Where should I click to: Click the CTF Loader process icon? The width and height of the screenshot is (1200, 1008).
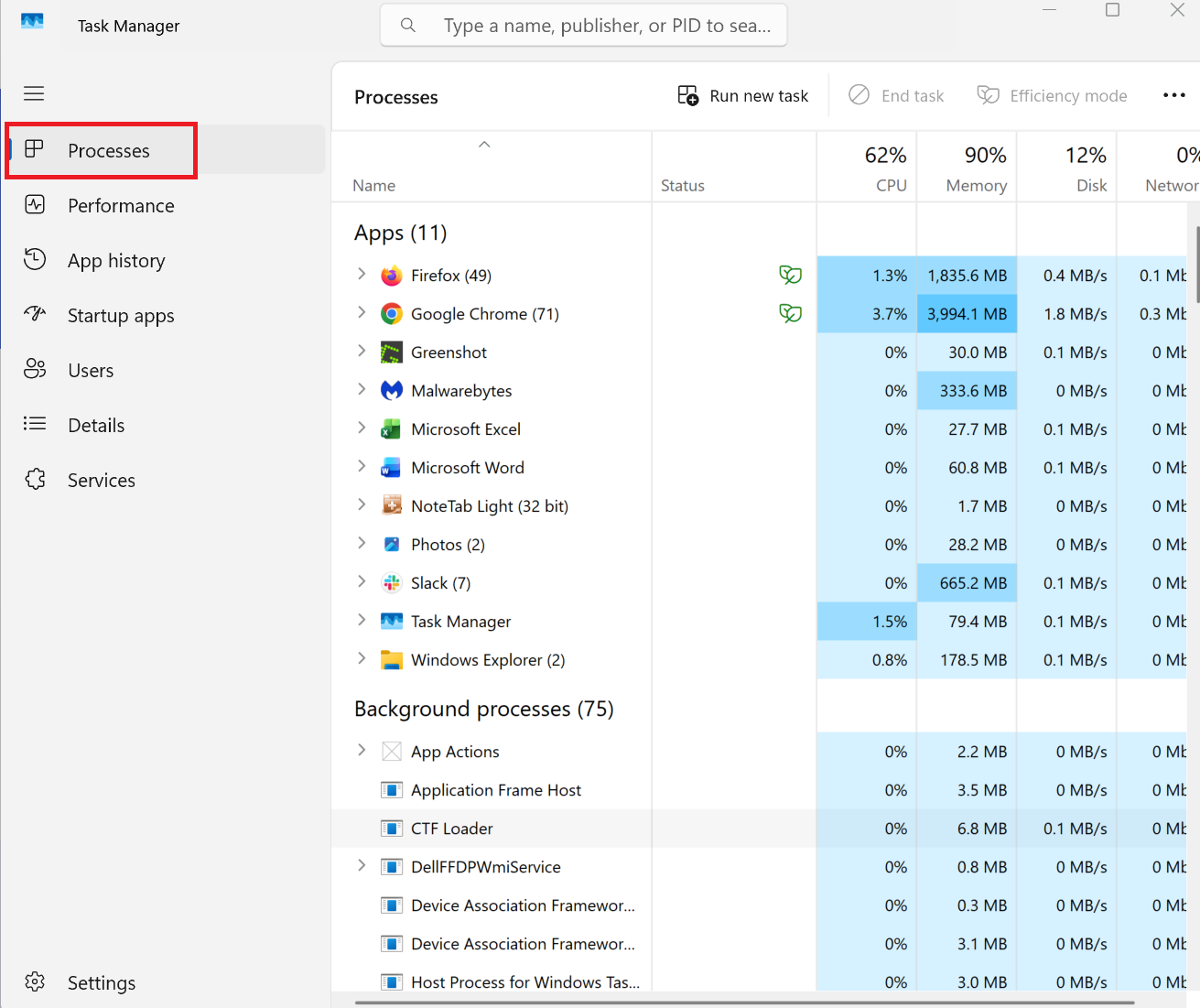tap(392, 829)
